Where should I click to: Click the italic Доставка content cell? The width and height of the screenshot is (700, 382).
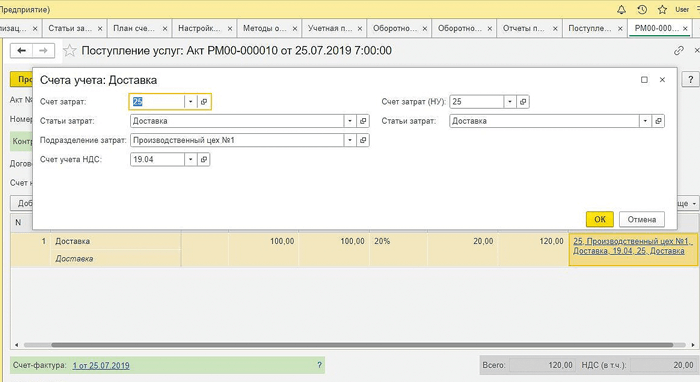116,258
